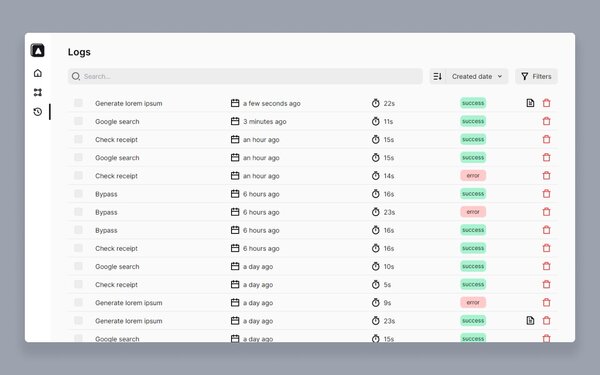This screenshot has width=600, height=375.
Task: Open the Created date sort dropdown
Action: click(477, 76)
